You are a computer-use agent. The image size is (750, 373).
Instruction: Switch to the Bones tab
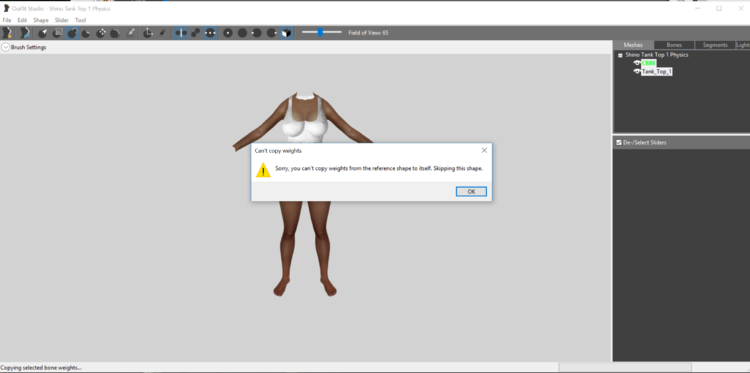[x=674, y=45]
